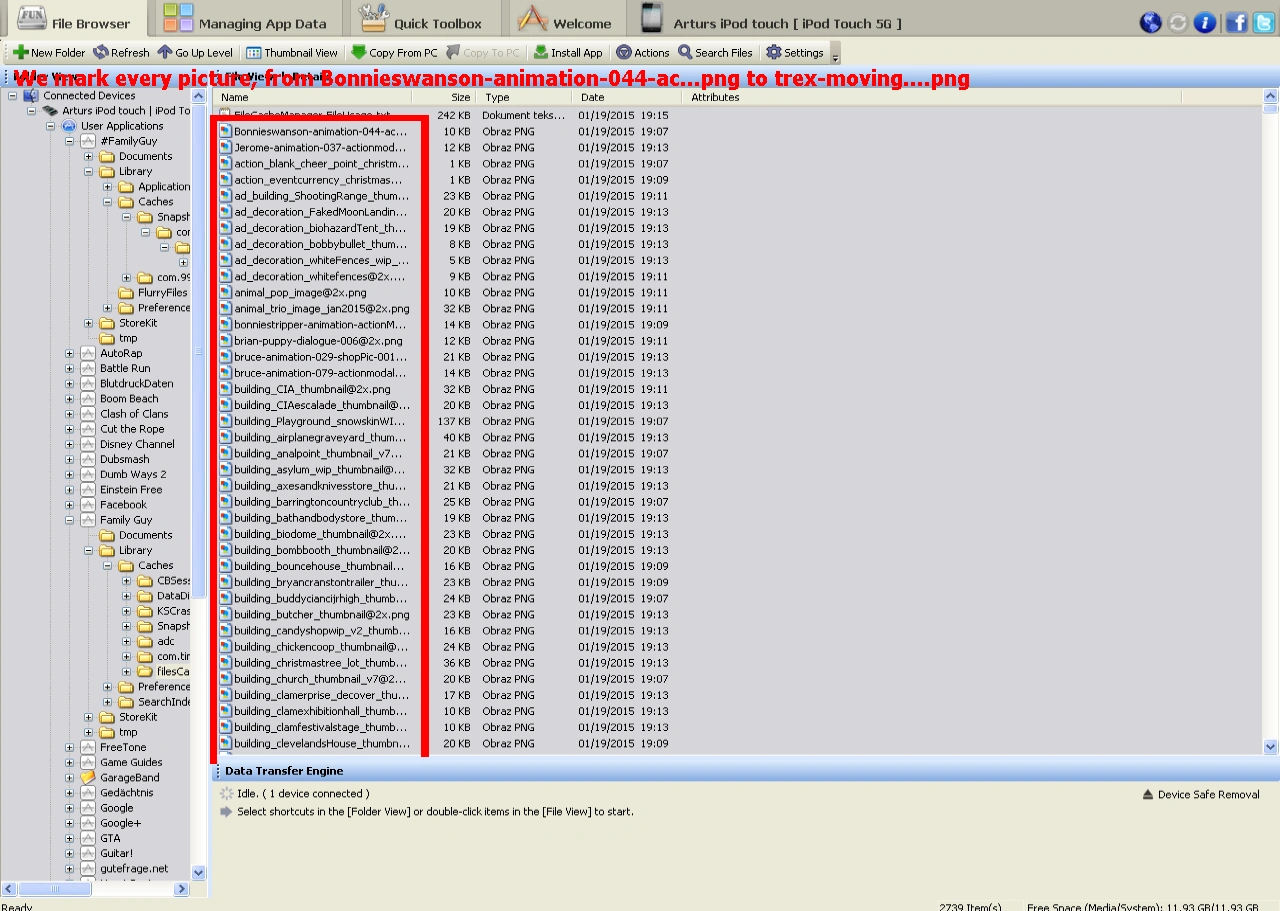This screenshot has height=911, width=1280.
Task: Expand the Boom Beach app node
Action: (70, 399)
